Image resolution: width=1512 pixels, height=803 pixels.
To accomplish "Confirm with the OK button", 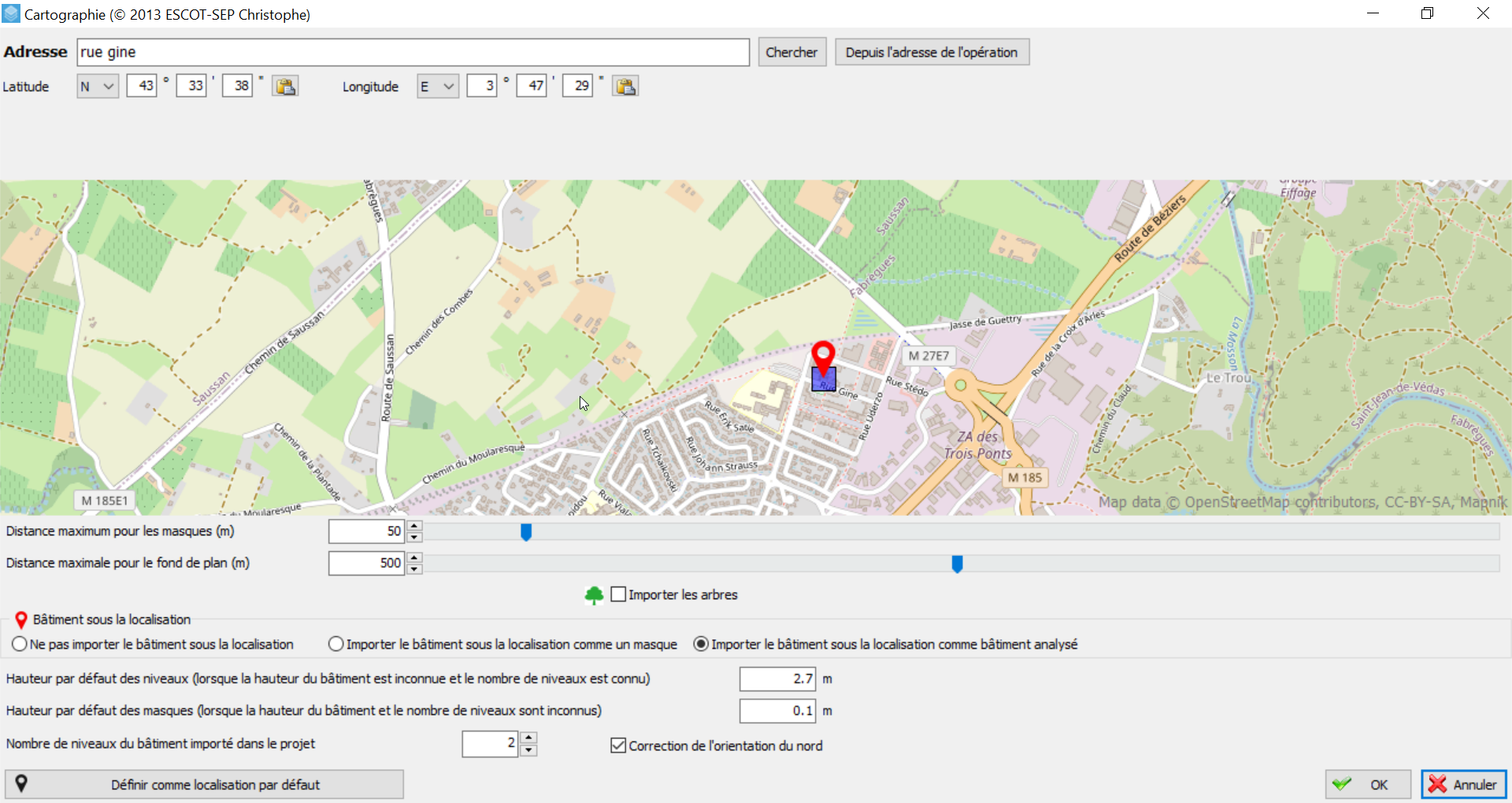I will click(x=1368, y=784).
